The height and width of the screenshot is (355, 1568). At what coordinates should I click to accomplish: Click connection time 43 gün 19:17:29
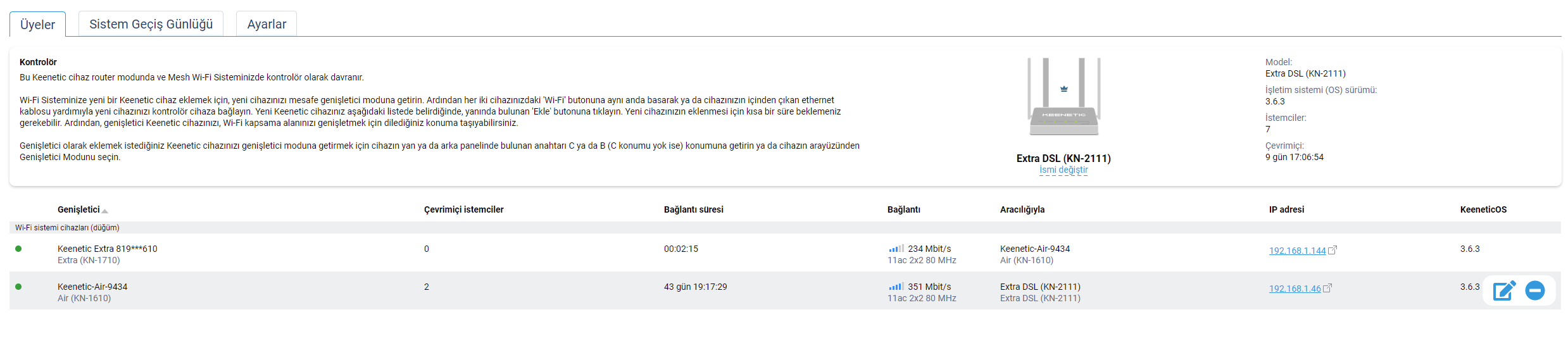(x=696, y=287)
